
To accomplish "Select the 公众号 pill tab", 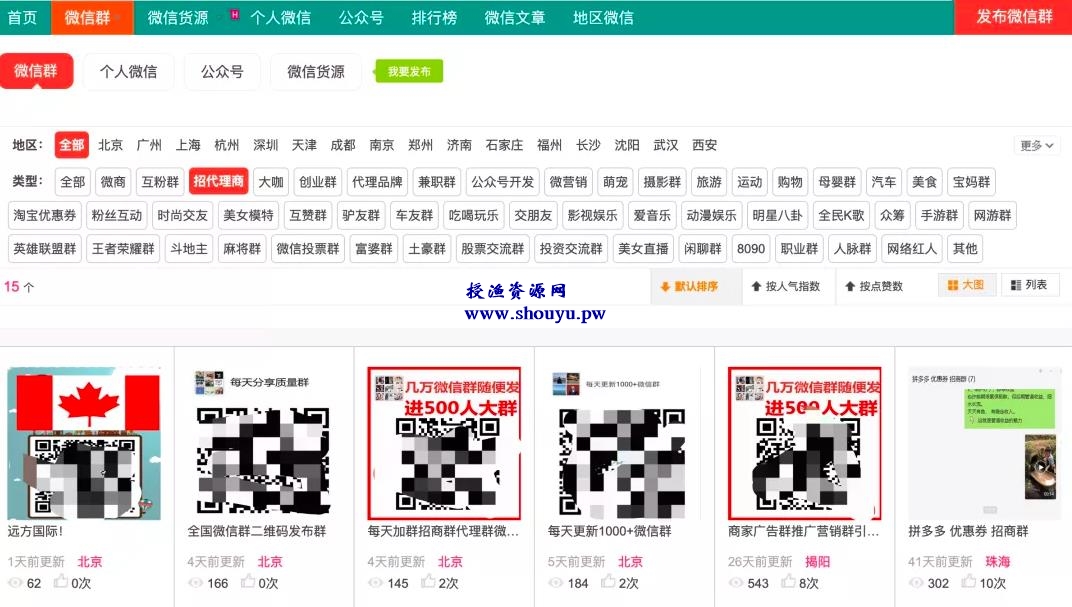I will 222,71.
